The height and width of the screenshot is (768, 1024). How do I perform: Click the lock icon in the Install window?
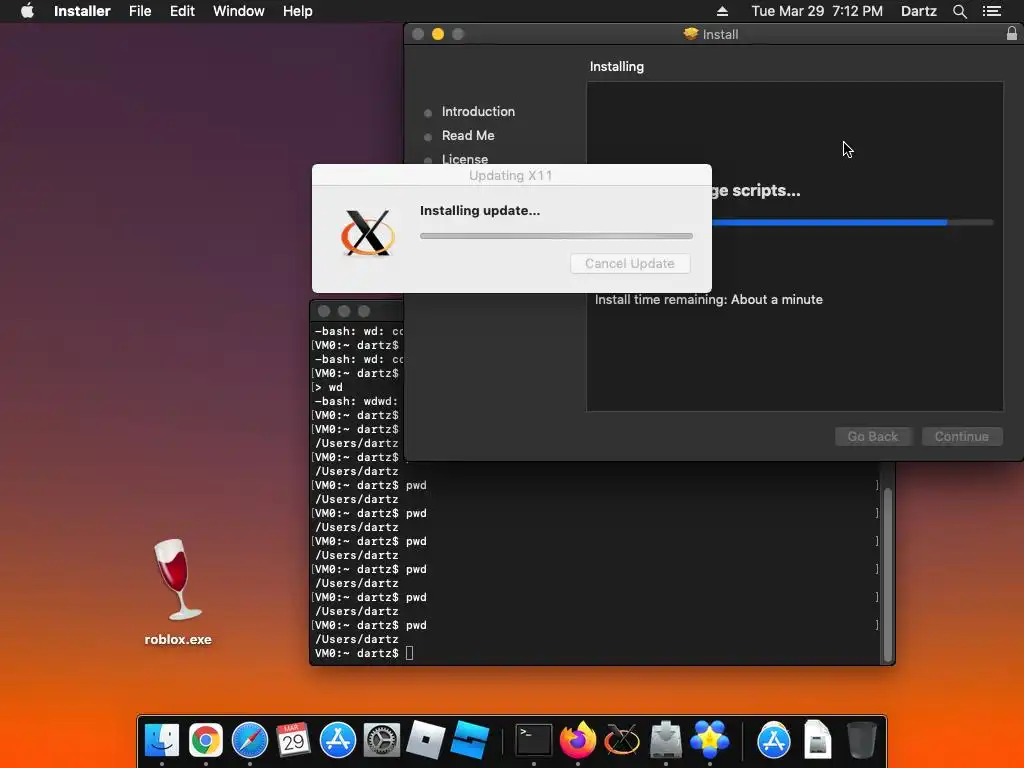click(1012, 33)
